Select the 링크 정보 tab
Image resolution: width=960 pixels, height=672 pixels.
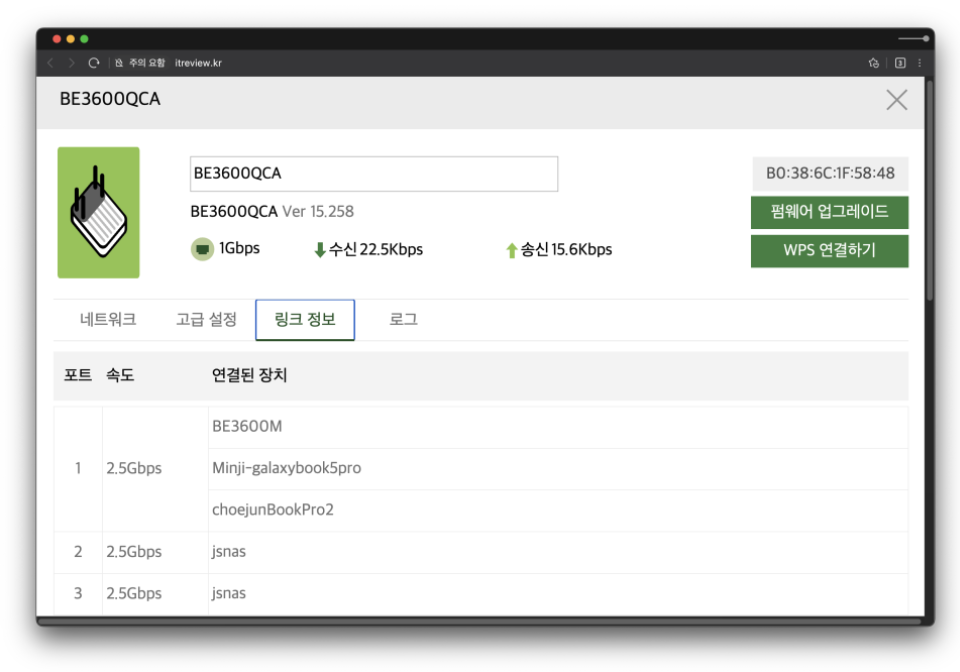tap(305, 320)
